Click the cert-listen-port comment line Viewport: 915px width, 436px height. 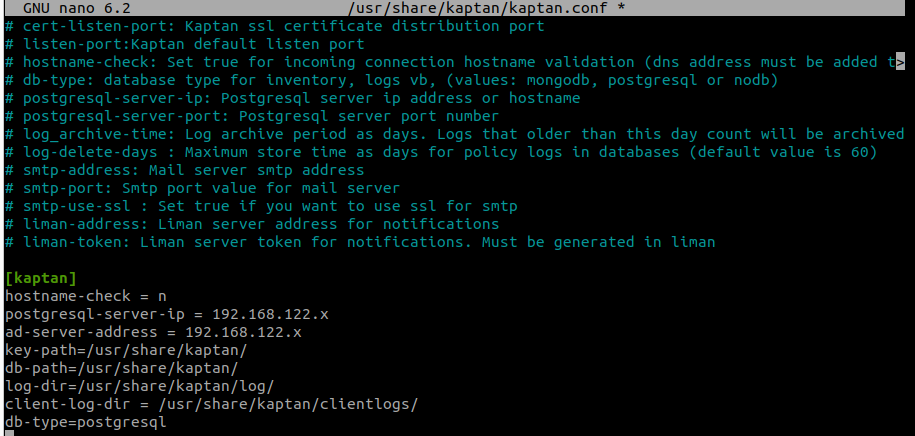tap(274, 26)
